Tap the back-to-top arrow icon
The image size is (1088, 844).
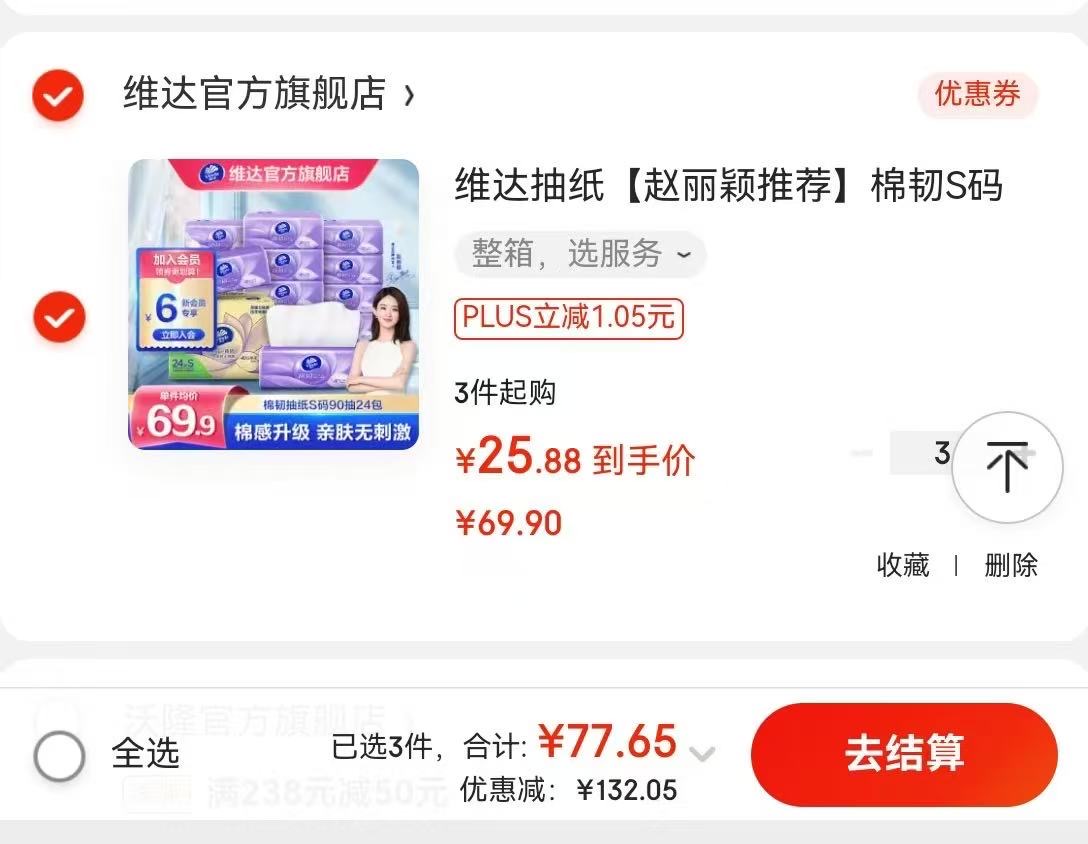click(x=1007, y=467)
